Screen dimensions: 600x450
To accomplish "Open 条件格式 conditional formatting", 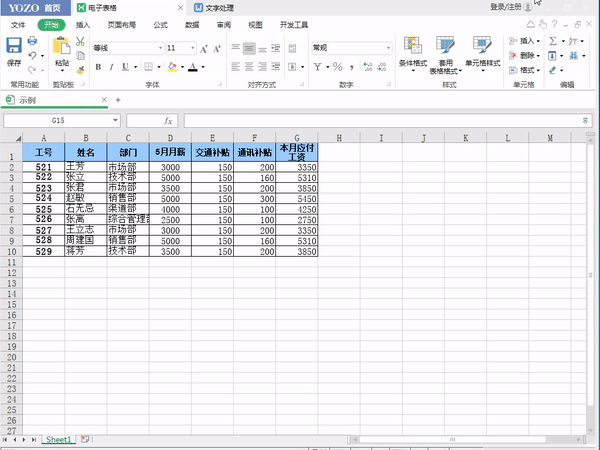I will point(413,54).
